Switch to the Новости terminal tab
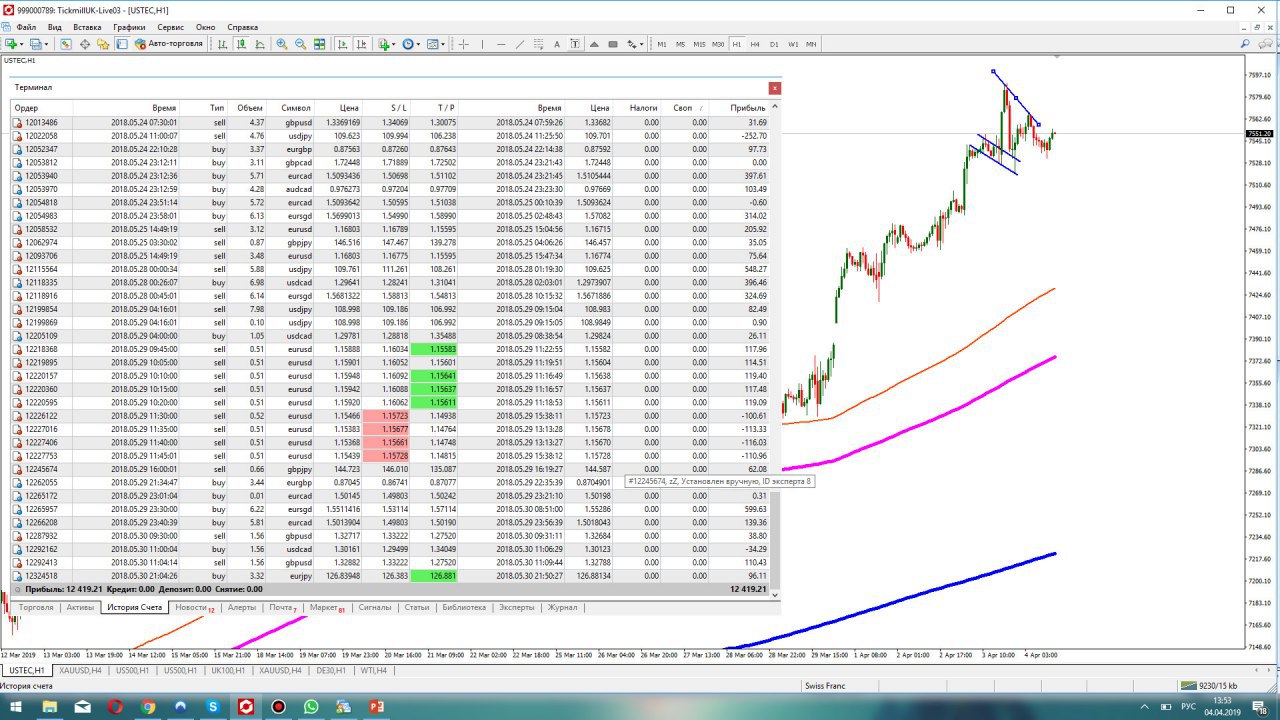 (x=194, y=607)
